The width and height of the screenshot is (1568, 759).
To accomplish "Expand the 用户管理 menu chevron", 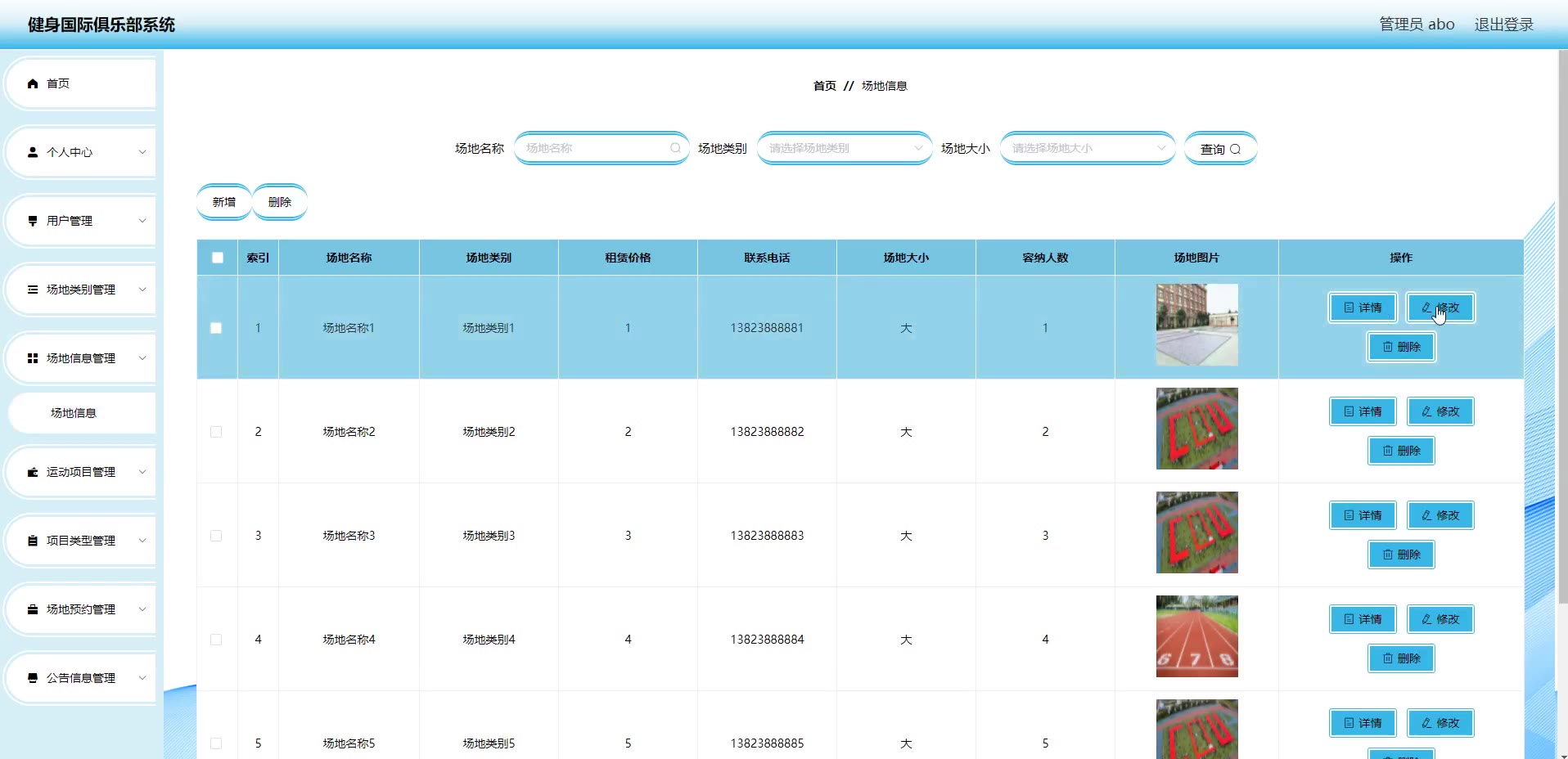I will (142, 221).
